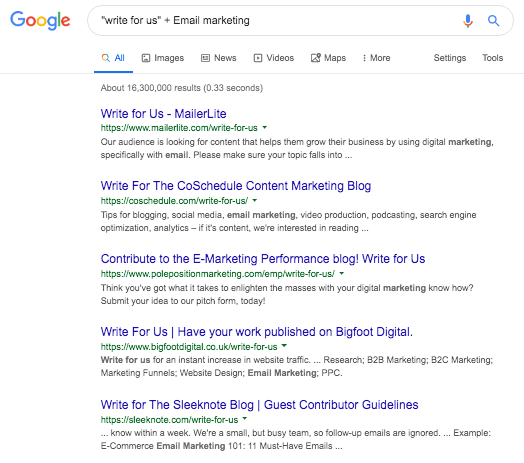Open the Videos tab icon
This screenshot has width=524, height=463.
pos(258,58)
